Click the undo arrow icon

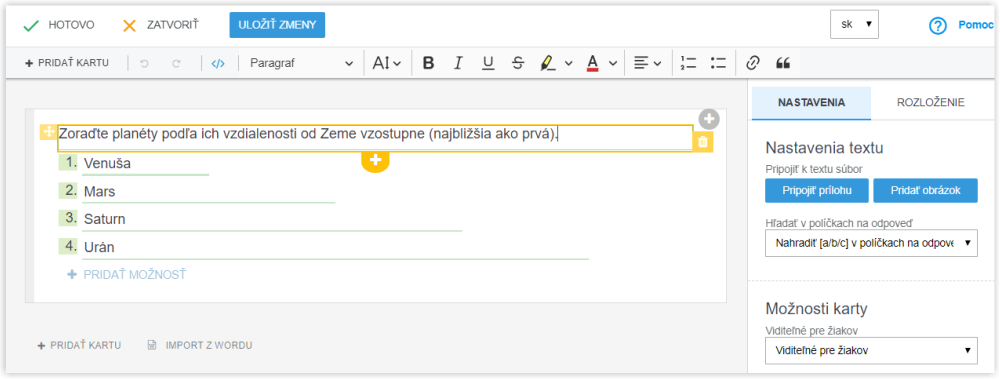click(144, 63)
